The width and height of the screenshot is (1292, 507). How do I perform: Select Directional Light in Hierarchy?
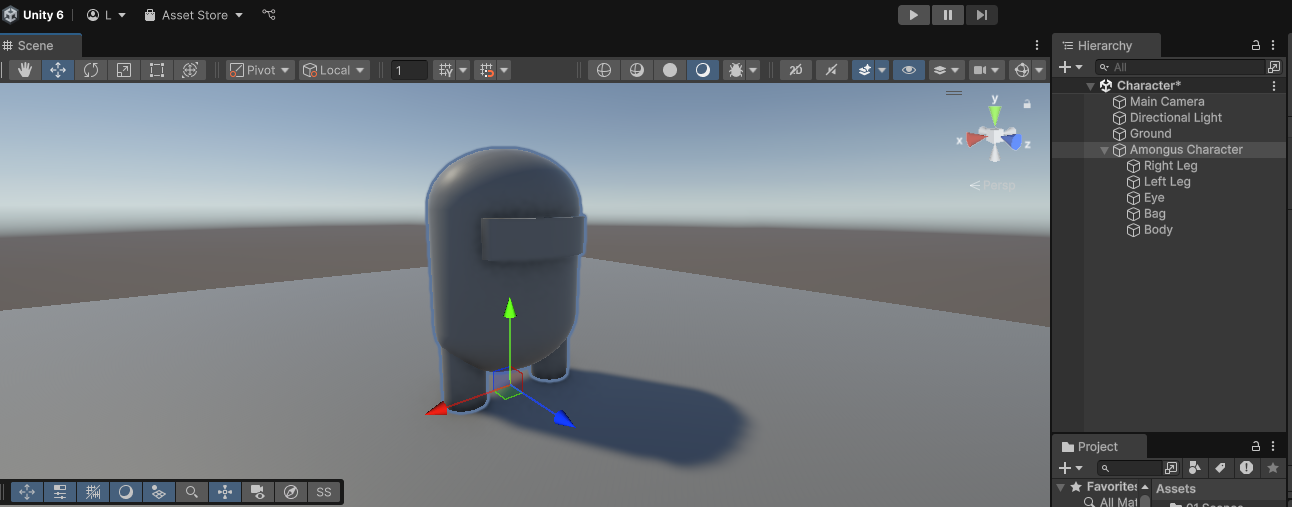tap(1176, 118)
